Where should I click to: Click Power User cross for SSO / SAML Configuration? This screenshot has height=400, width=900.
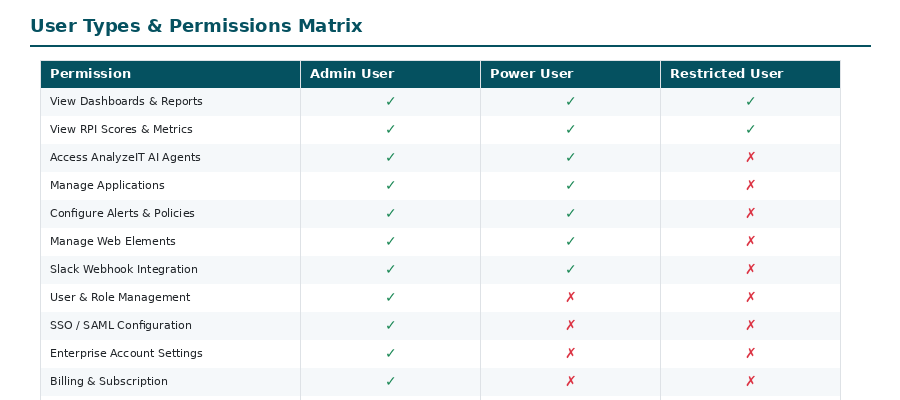click(570, 325)
